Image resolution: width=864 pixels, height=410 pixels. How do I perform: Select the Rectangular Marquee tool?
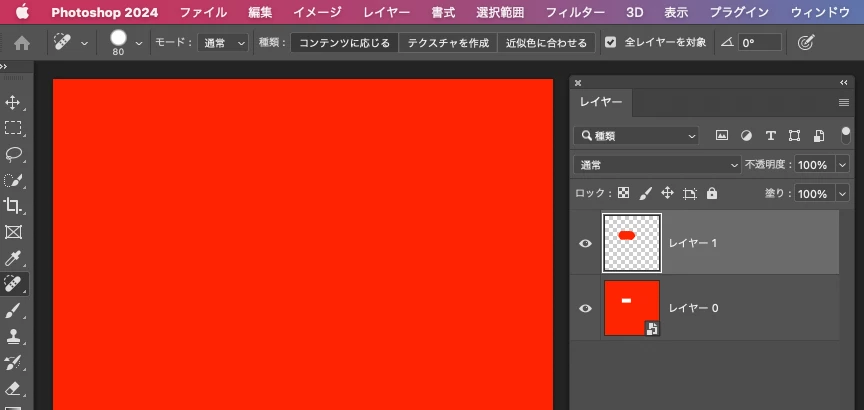(13, 128)
